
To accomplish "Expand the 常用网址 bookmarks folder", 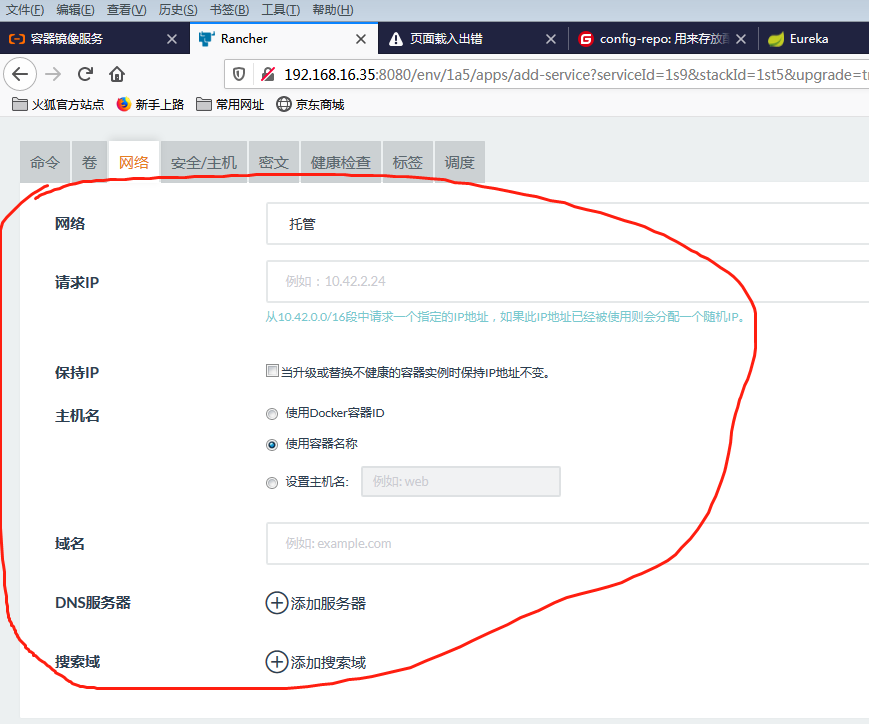I will point(228,103).
